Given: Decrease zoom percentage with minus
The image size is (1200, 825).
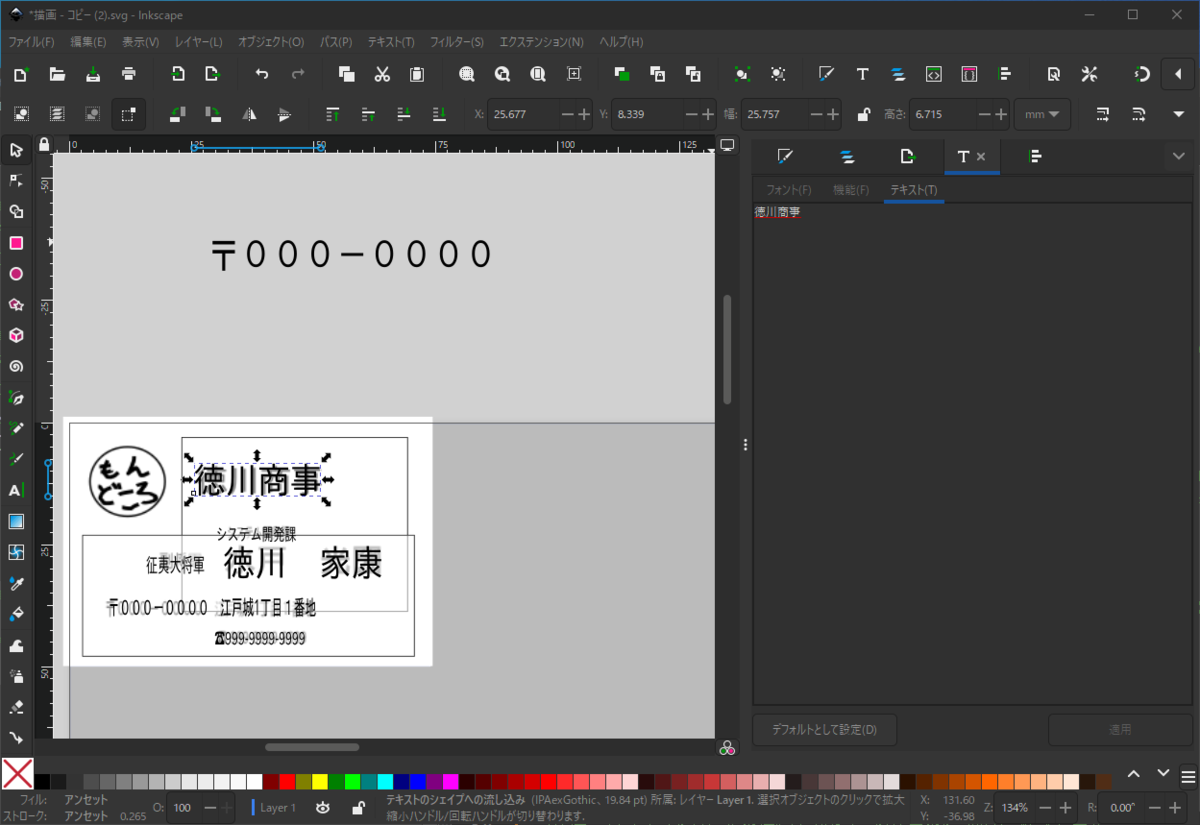Looking at the screenshot, I should 1046,807.
